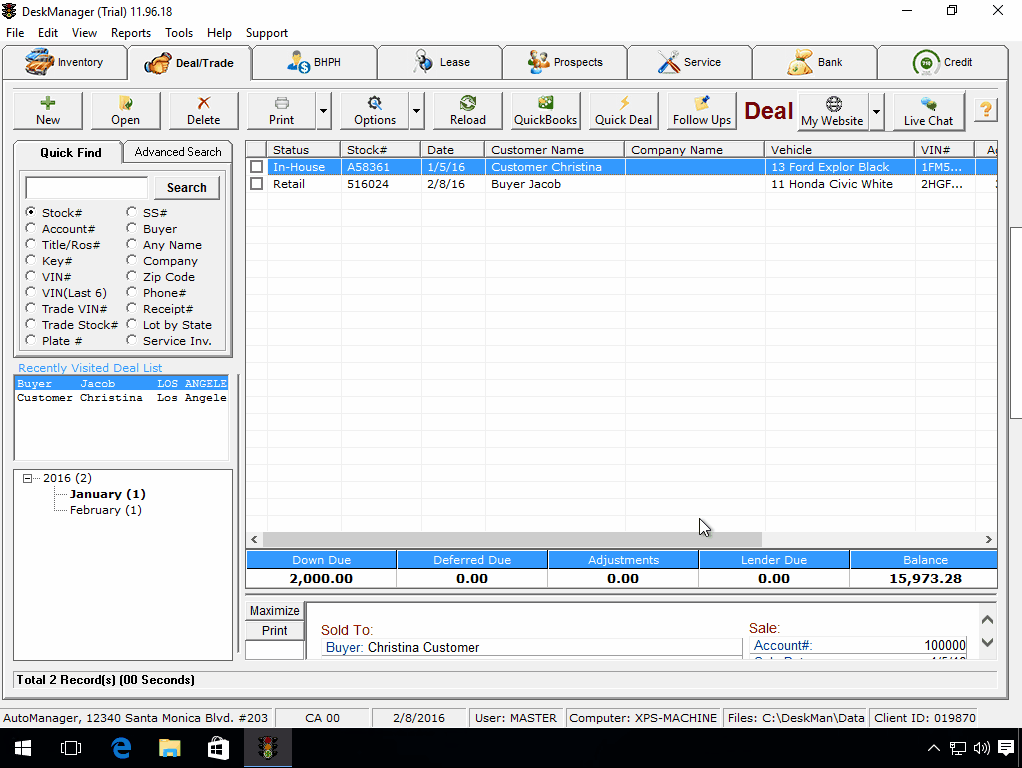Go to the Prospects tab
The width and height of the screenshot is (1022, 768).
coord(565,63)
